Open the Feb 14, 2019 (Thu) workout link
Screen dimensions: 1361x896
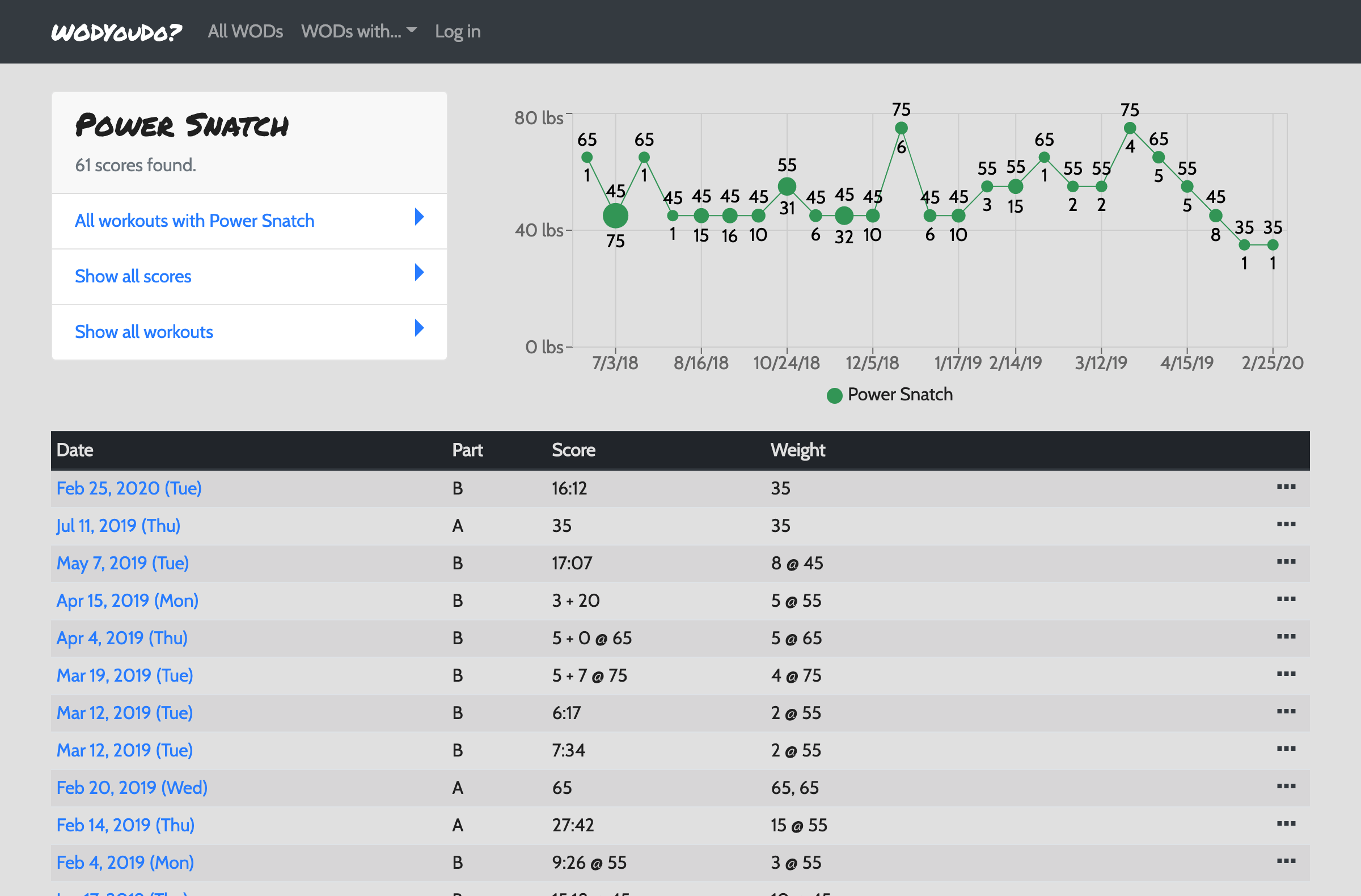point(126,825)
